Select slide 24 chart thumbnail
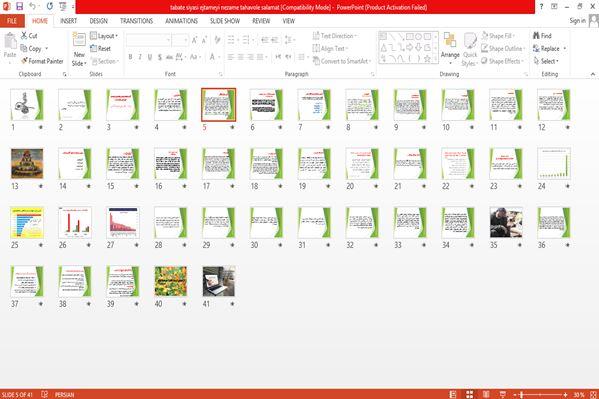 pos(554,164)
